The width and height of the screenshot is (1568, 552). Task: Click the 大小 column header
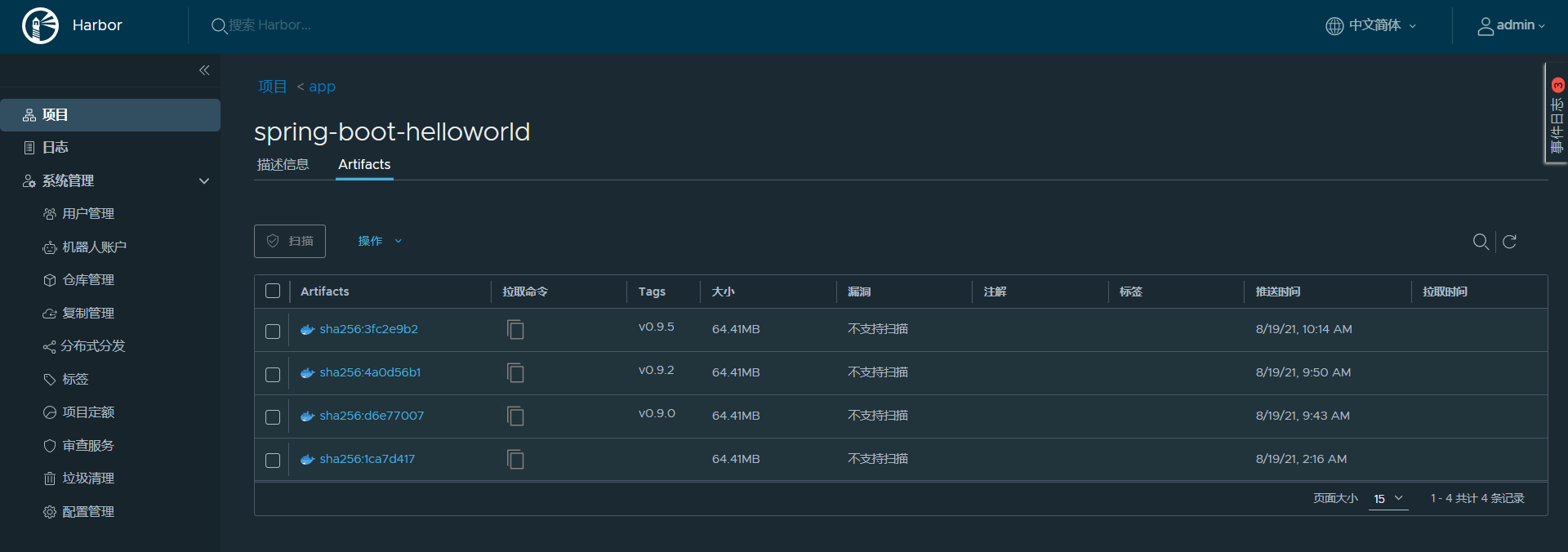tap(723, 292)
